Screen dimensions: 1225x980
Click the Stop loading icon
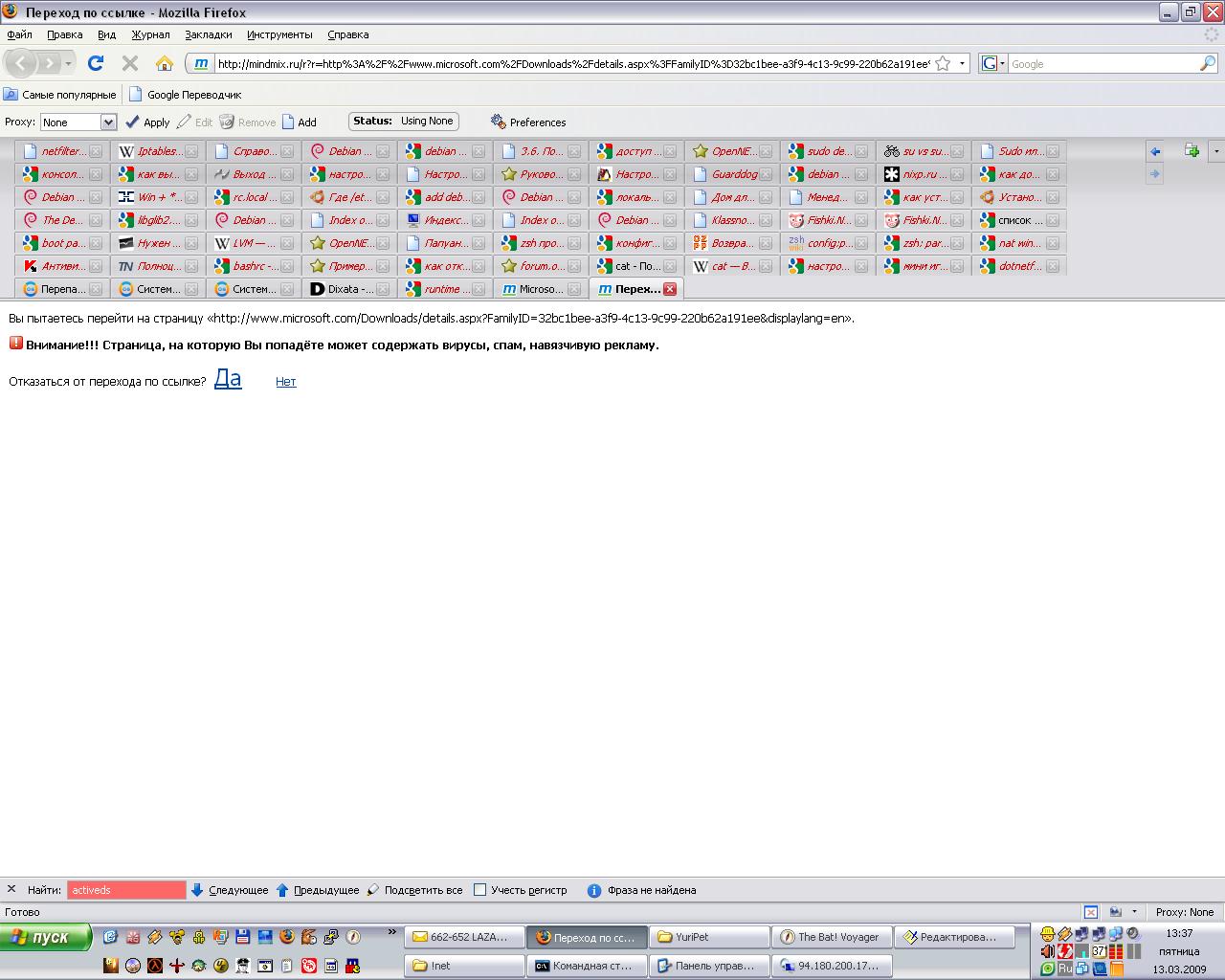pyautogui.click(x=130, y=63)
